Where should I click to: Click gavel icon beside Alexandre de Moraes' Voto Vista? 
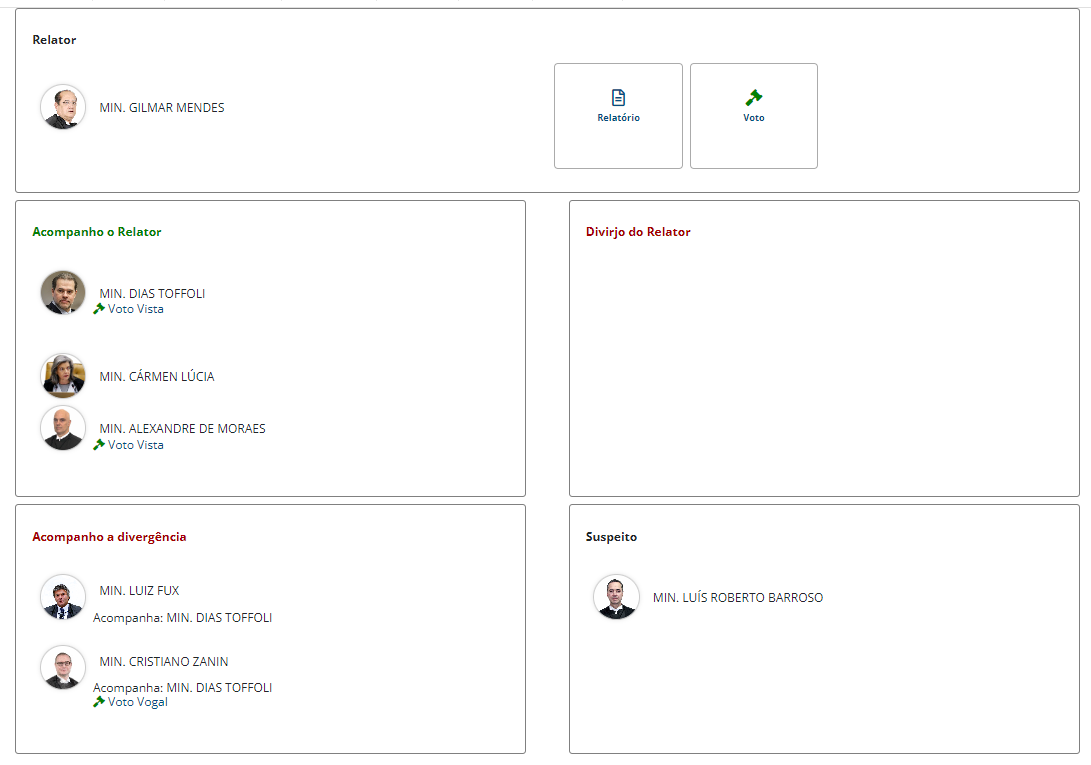[x=99, y=445]
